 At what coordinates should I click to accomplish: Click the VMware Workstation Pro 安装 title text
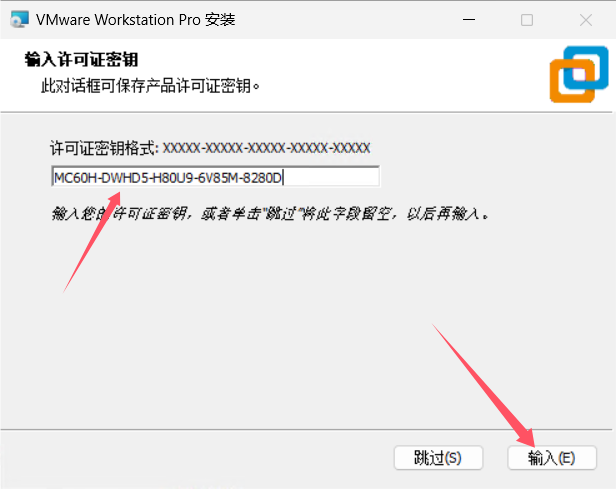click(136, 20)
